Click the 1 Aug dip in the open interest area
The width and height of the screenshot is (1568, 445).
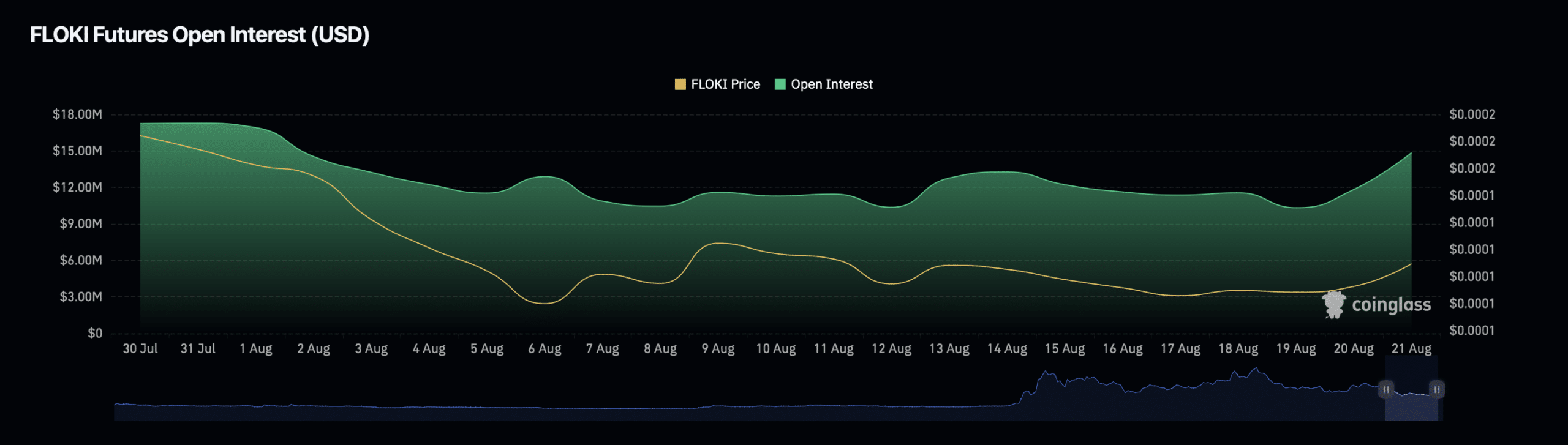[256, 127]
